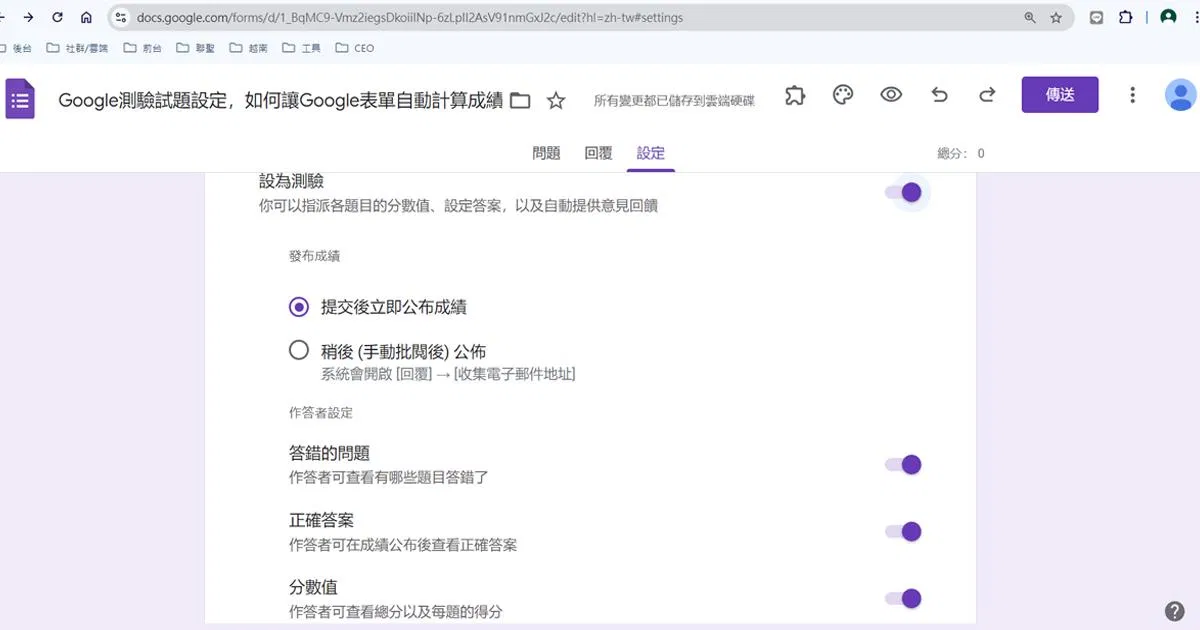Disable the 正確答案 switch

903,531
